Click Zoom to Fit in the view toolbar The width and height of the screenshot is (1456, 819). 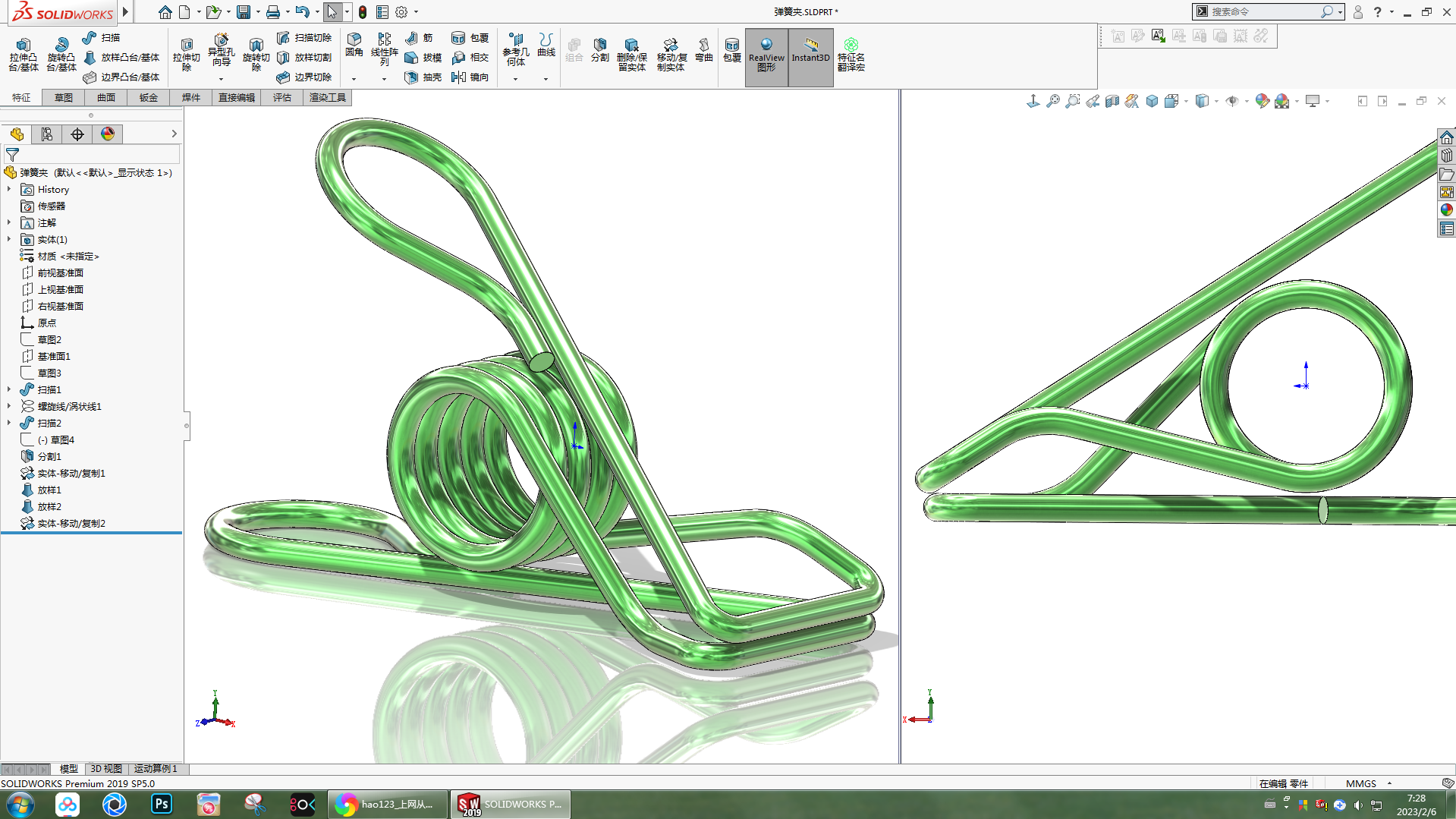coord(1052,101)
